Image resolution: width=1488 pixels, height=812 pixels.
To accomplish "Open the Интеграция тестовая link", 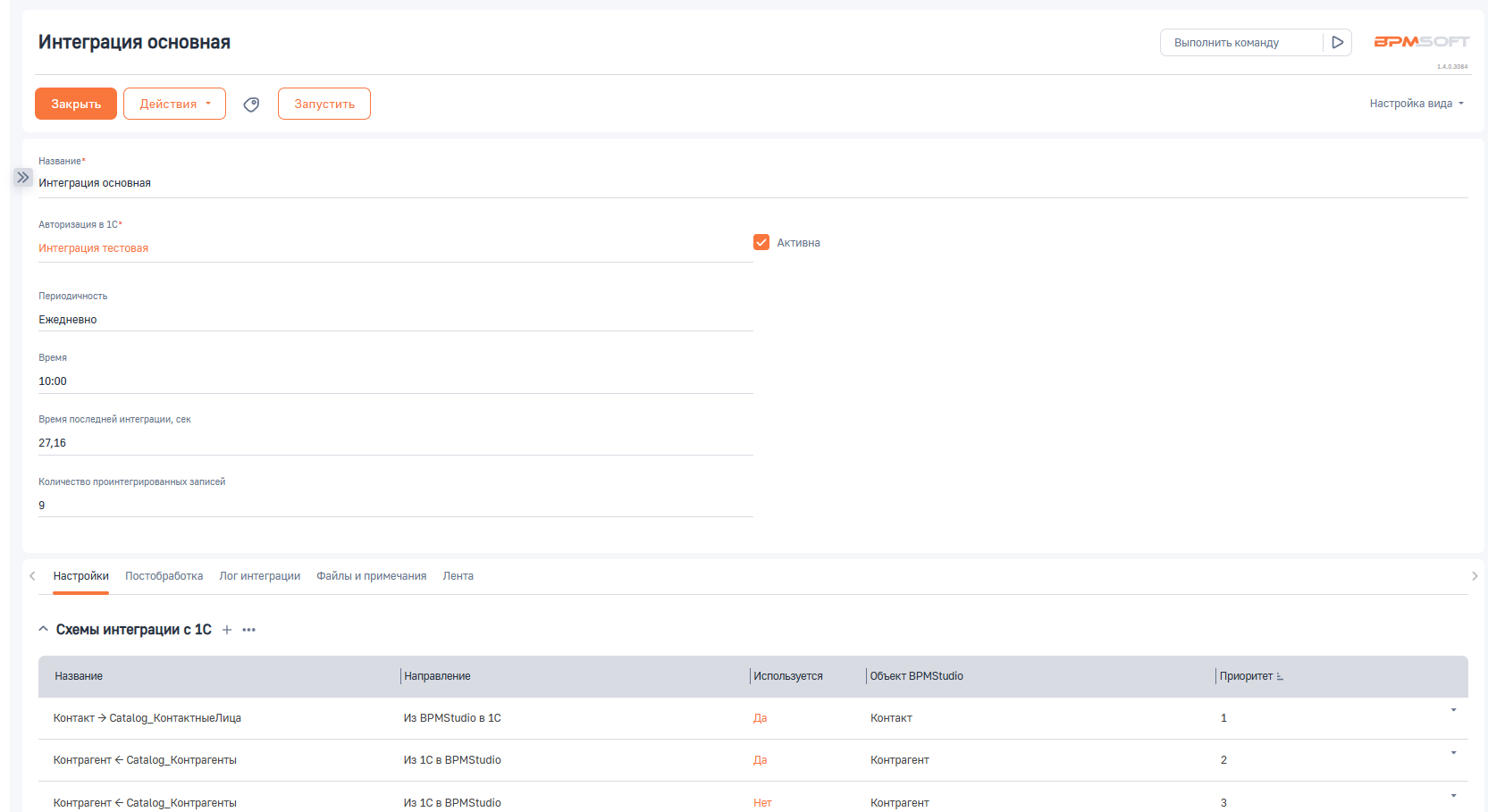I will coord(93,248).
